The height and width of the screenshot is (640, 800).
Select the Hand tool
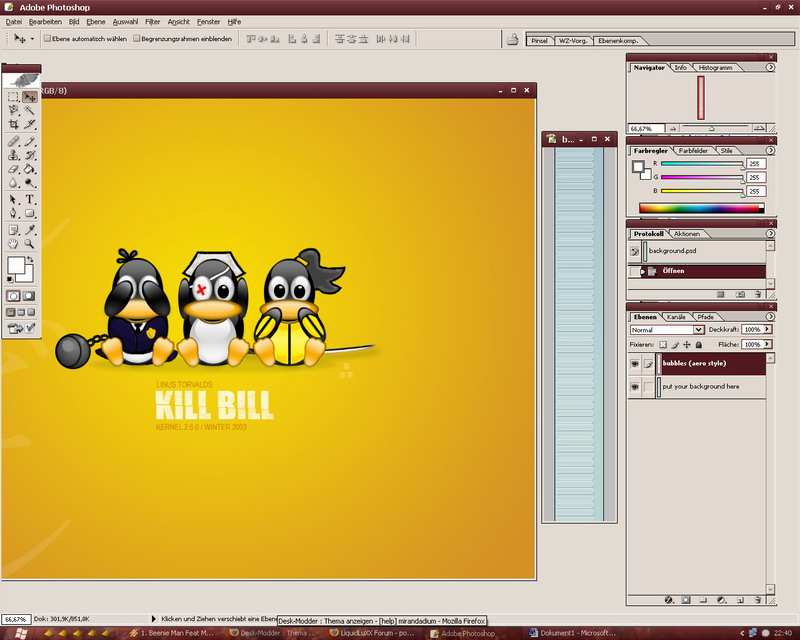pos(13,244)
